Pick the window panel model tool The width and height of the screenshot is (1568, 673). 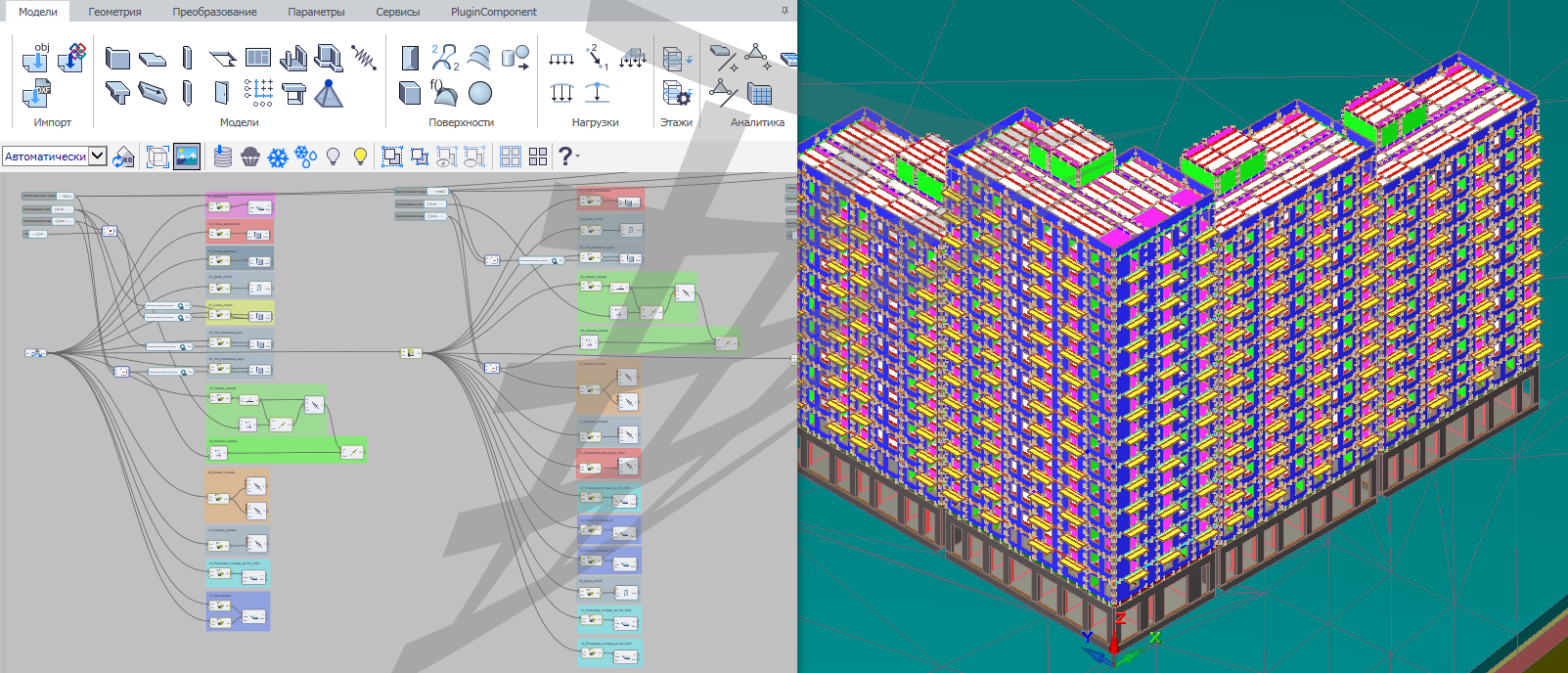(x=258, y=58)
